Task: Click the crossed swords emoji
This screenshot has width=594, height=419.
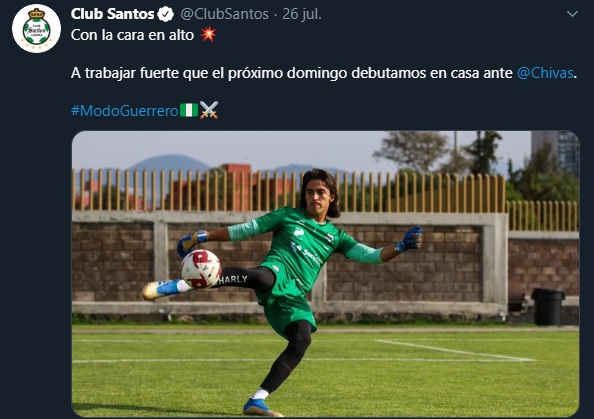Action: tap(209, 110)
